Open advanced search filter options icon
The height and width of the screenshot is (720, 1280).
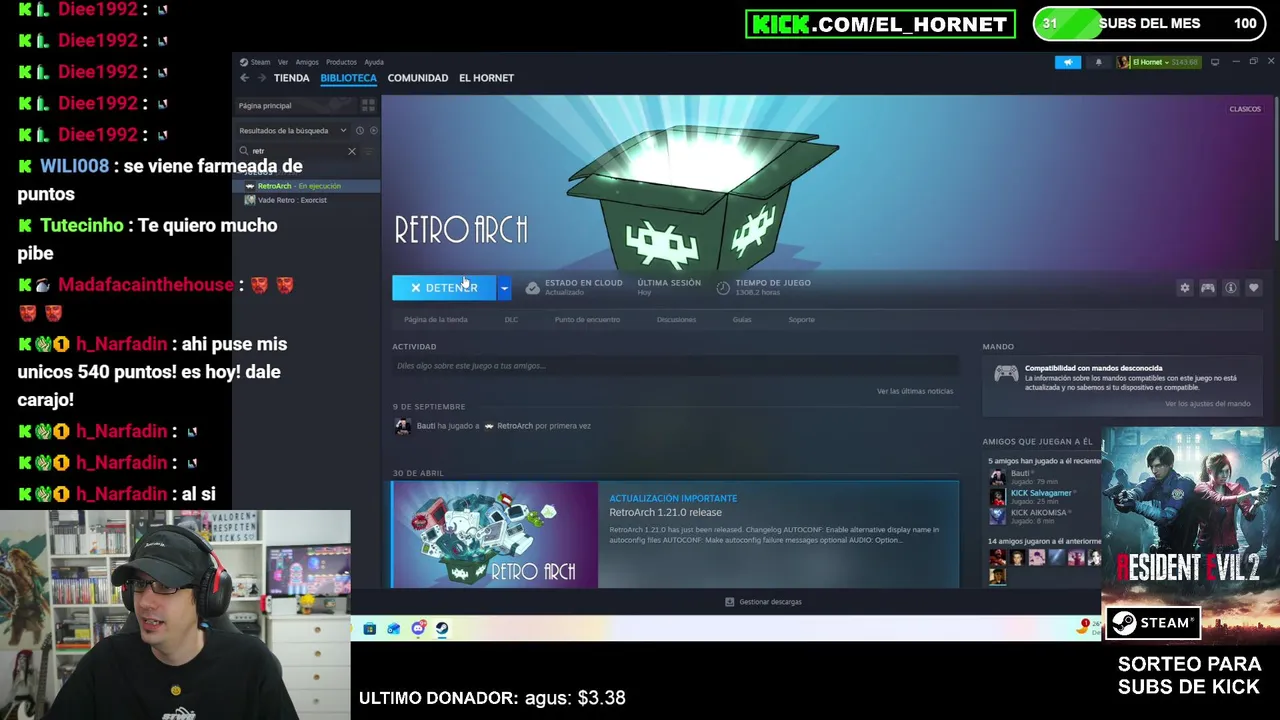click(368, 151)
